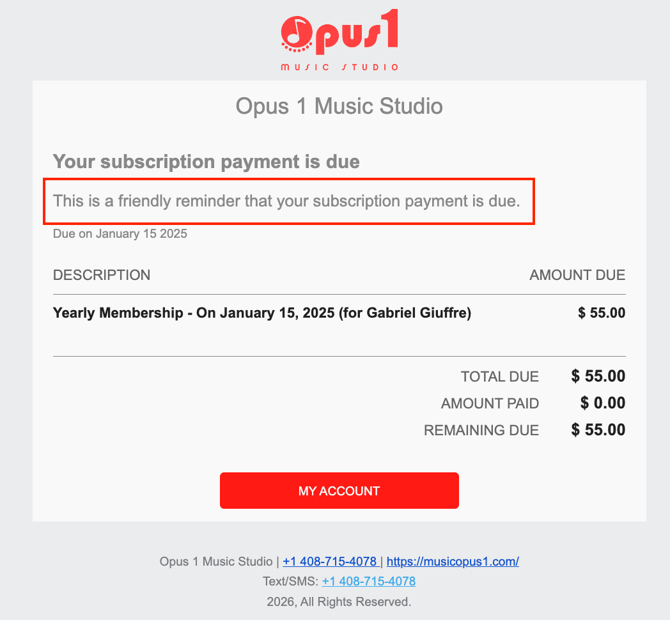Viewport: 670px width, 620px height.
Task: Click the AMOUNT DUE column header
Action: pos(577,275)
